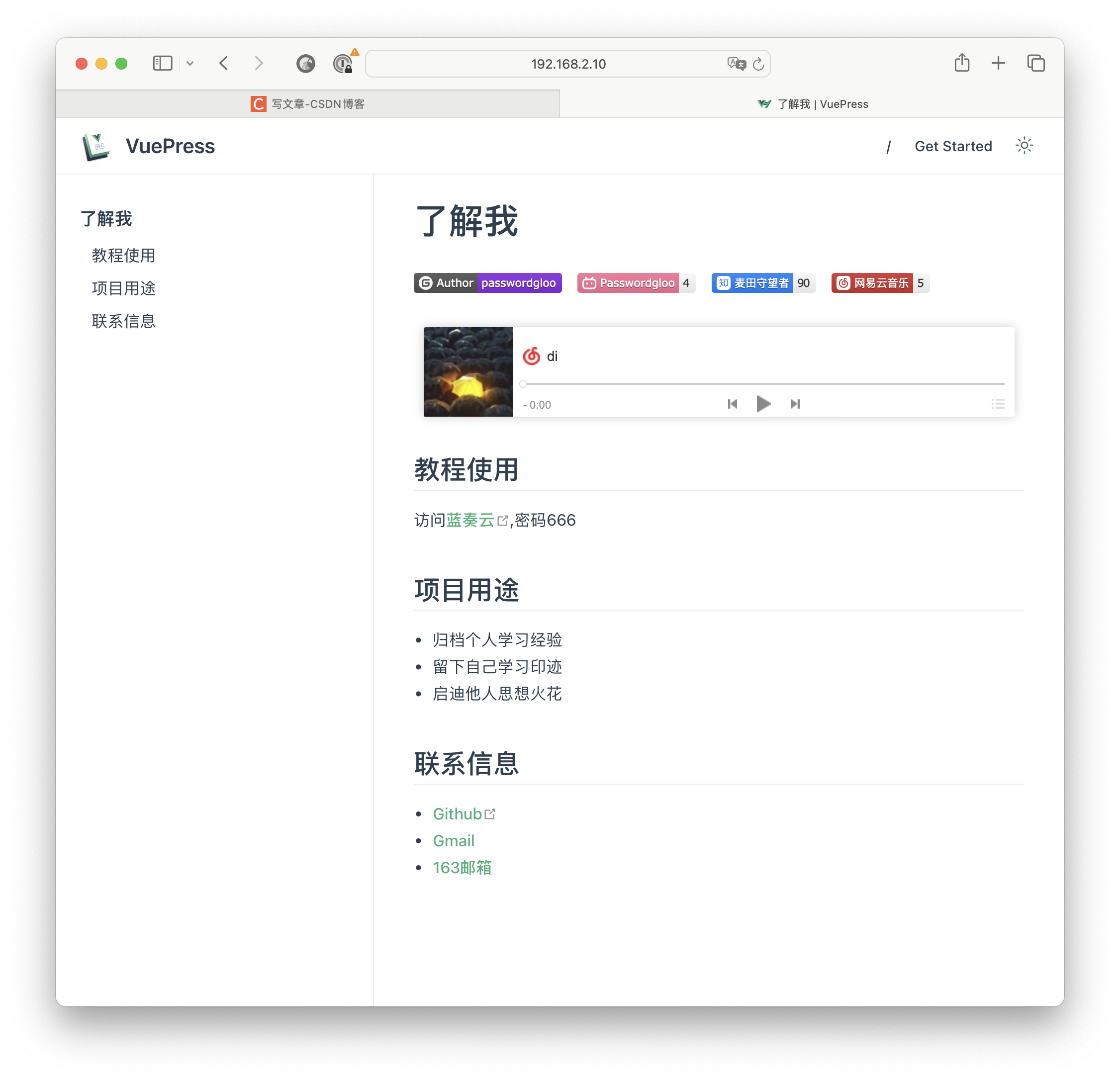Switch to 写文章-CSDN博客 tab
Image resolution: width=1120 pixels, height=1080 pixels.
(308, 104)
